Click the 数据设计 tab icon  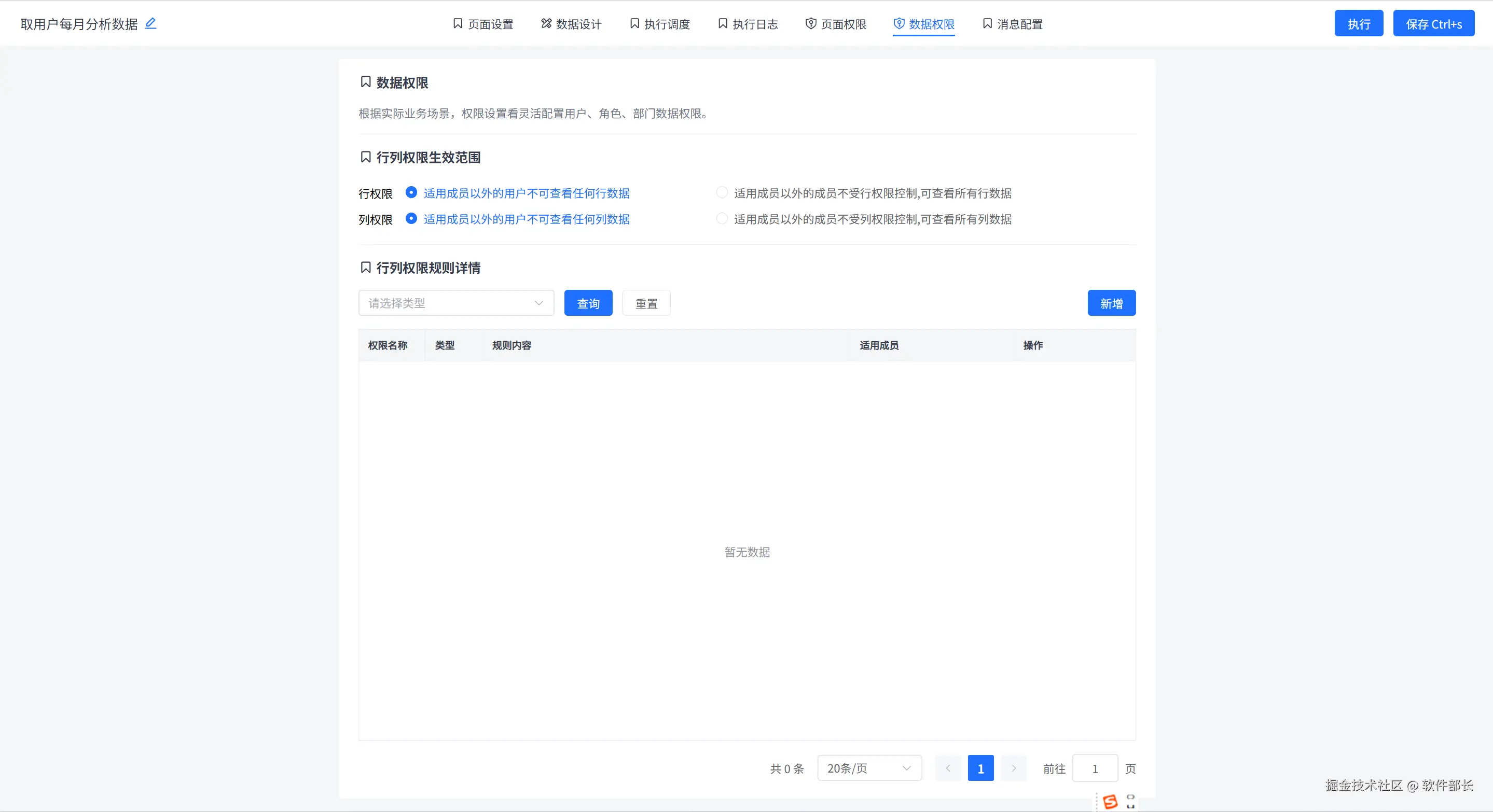point(546,23)
